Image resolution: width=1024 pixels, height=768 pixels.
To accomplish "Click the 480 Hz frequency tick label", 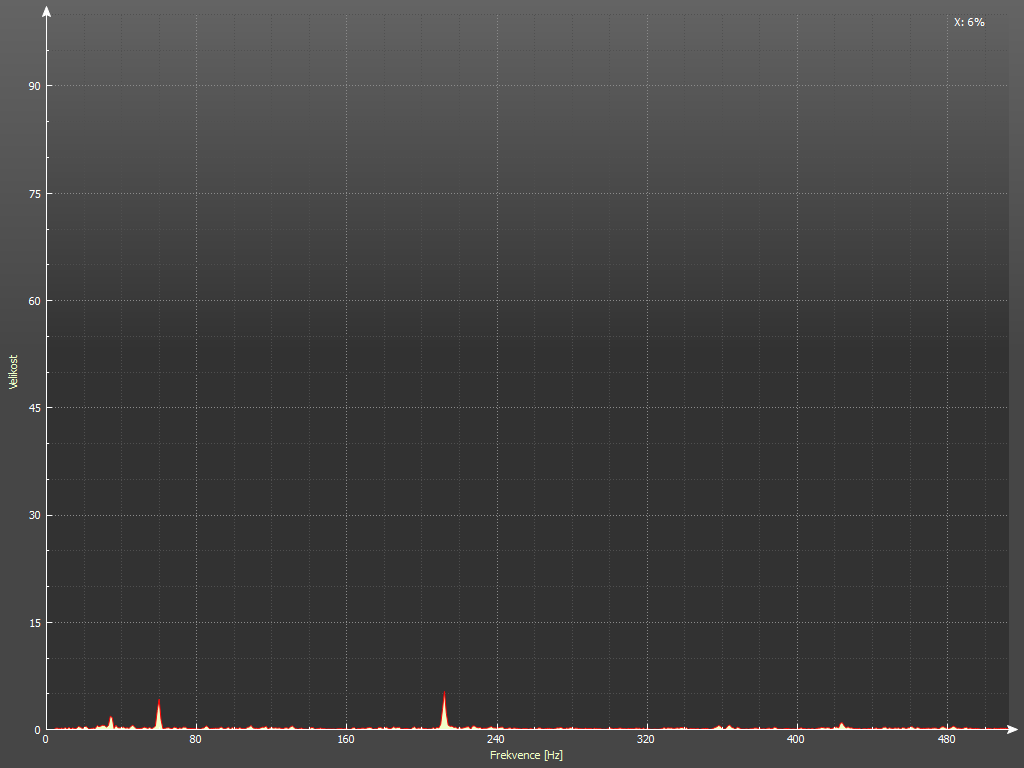I will [946, 740].
